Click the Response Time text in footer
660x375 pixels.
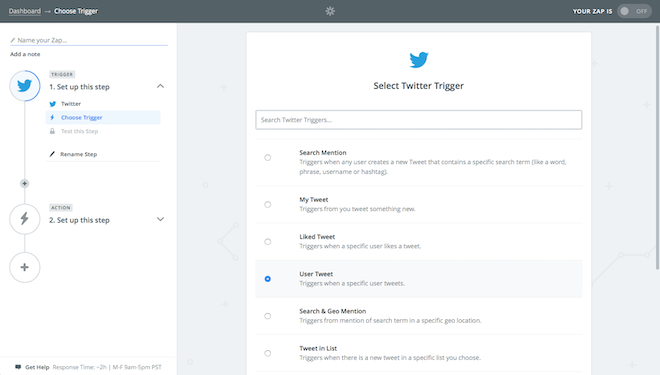pyautogui.click(x=107, y=367)
